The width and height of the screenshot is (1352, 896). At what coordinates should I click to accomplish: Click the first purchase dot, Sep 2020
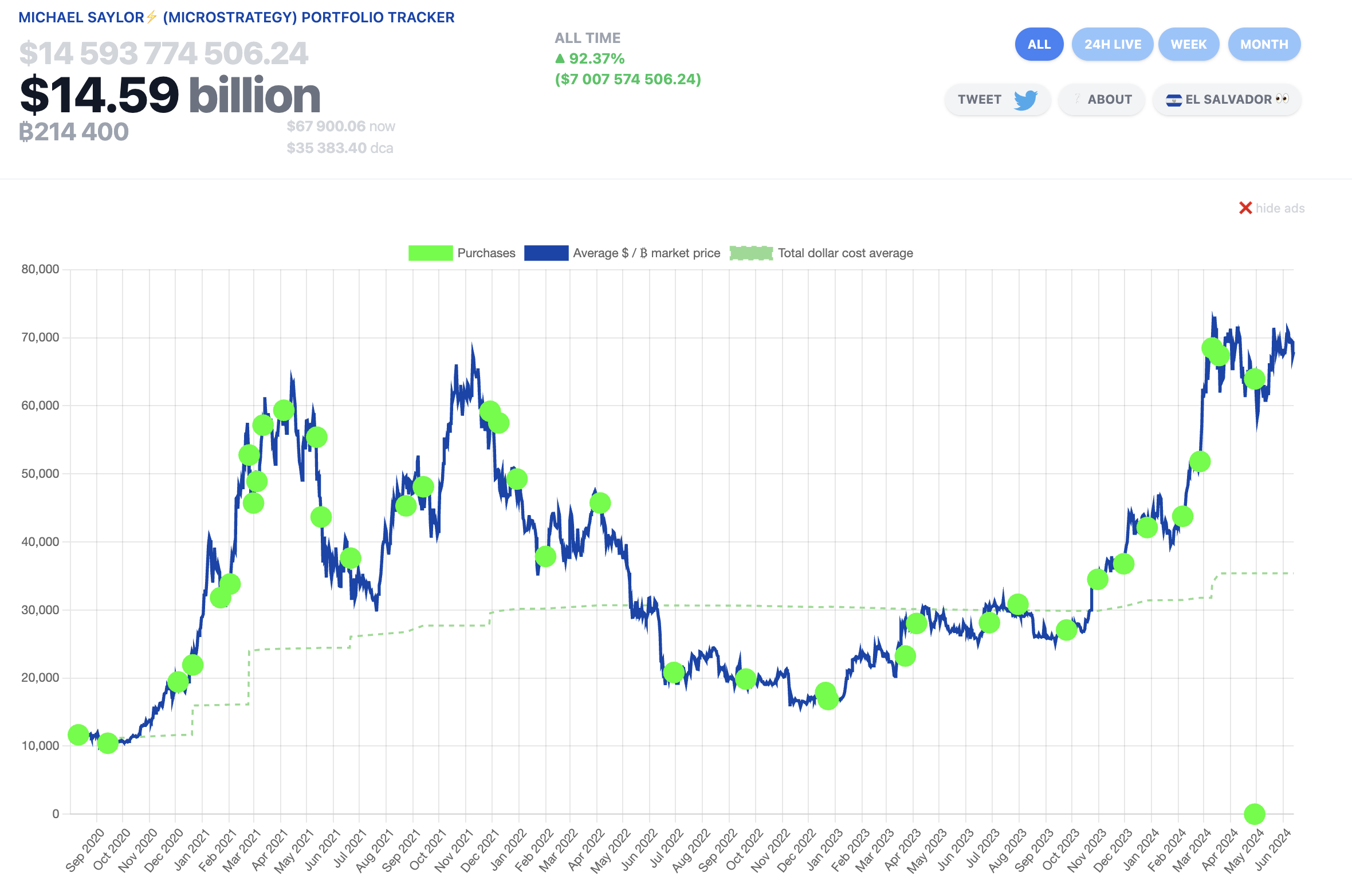coord(78,735)
